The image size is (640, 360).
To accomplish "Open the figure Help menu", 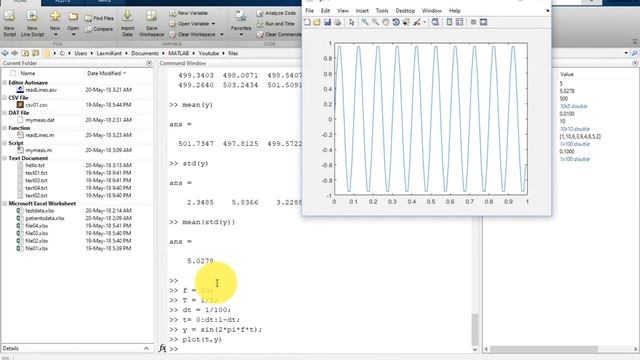I will pyautogui.click(x=455, y=11).
